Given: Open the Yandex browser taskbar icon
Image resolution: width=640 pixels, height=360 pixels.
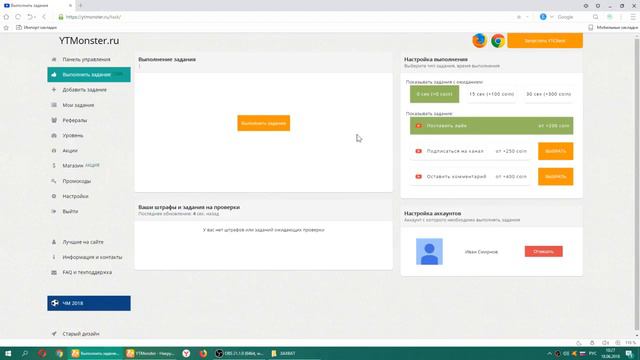Looking at the screenshot, I should 186,353.
